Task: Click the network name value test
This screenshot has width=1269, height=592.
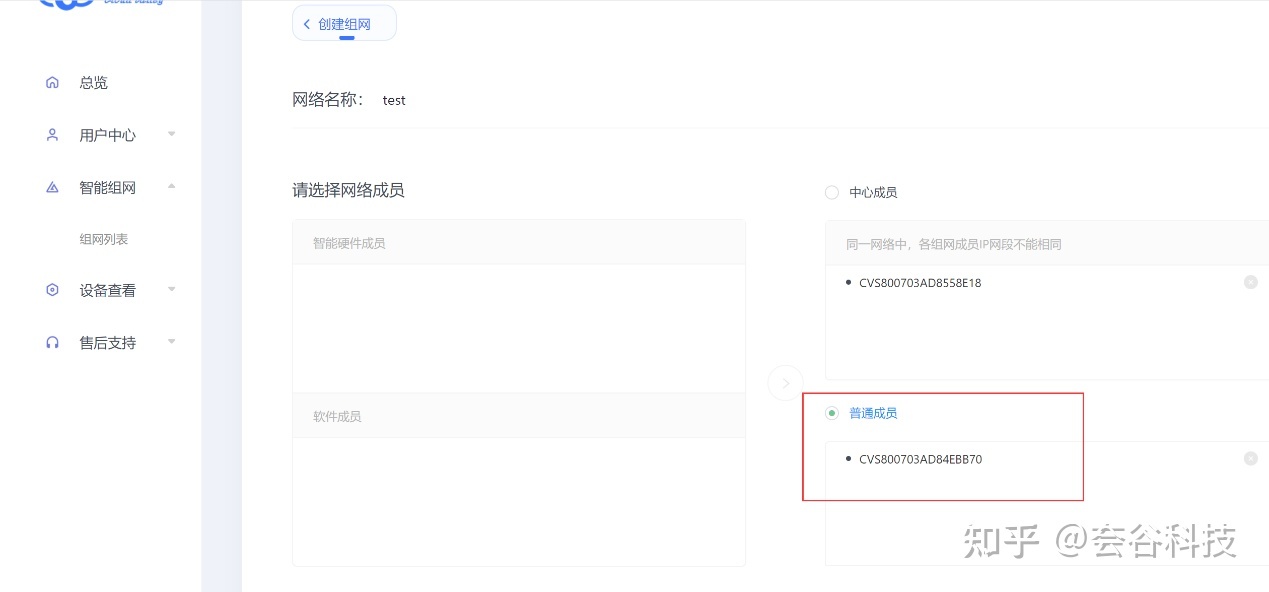Action: pos(394,101)
